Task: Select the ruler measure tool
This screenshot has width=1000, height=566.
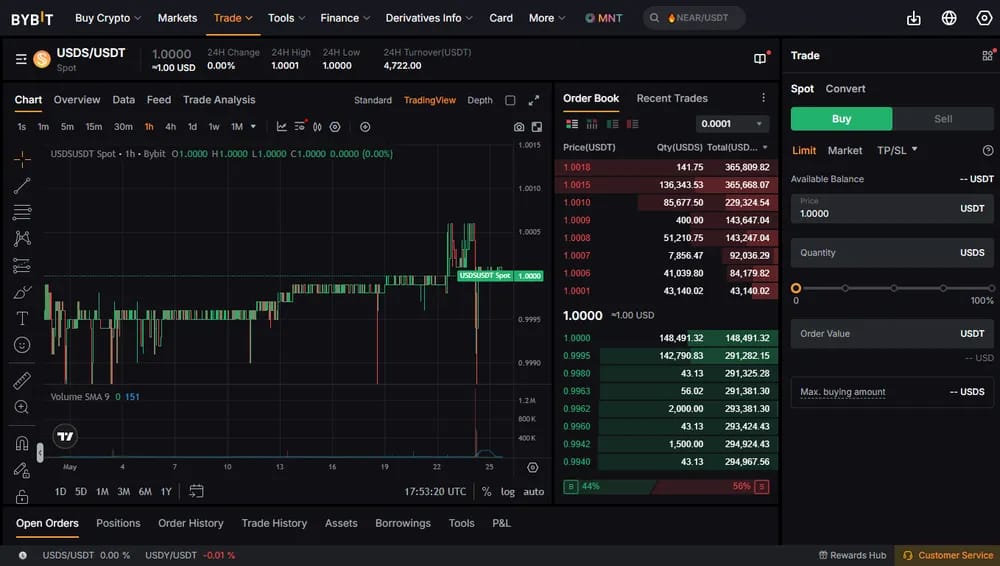Action: (22, 380)
